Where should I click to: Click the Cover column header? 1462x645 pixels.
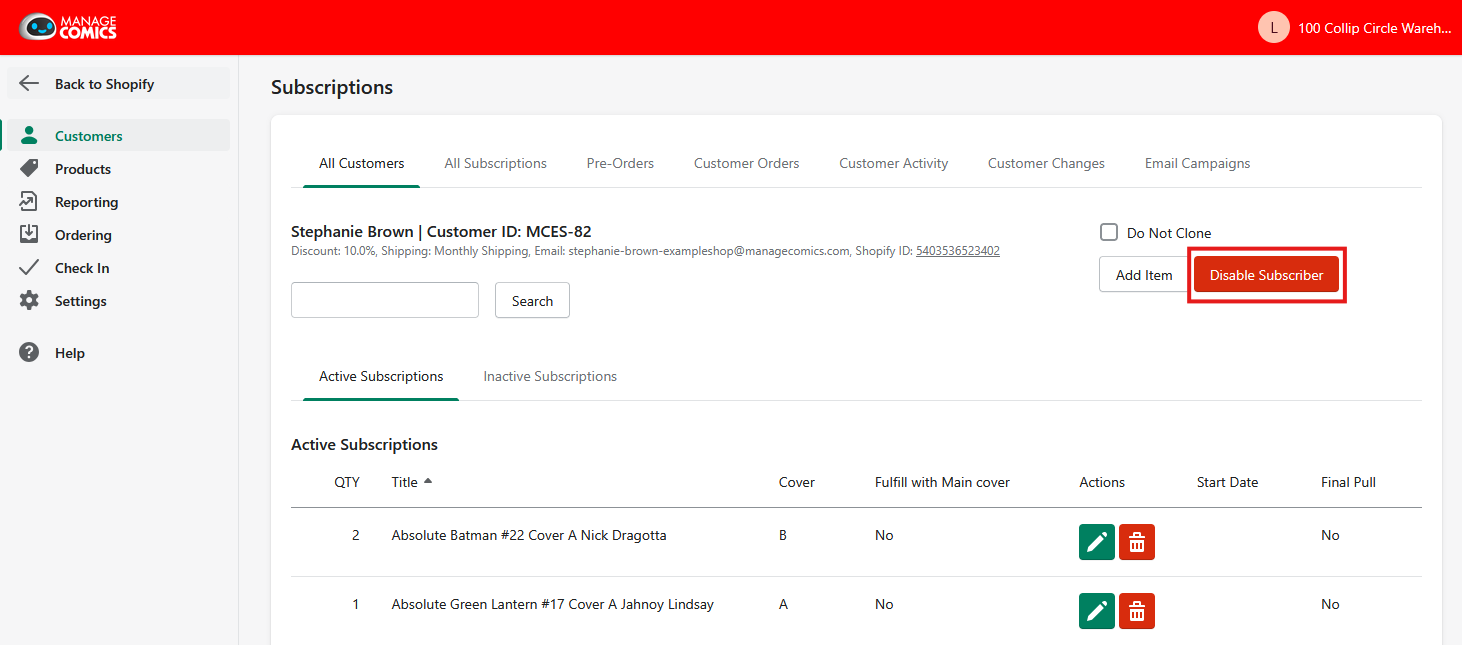coord(797,482)
